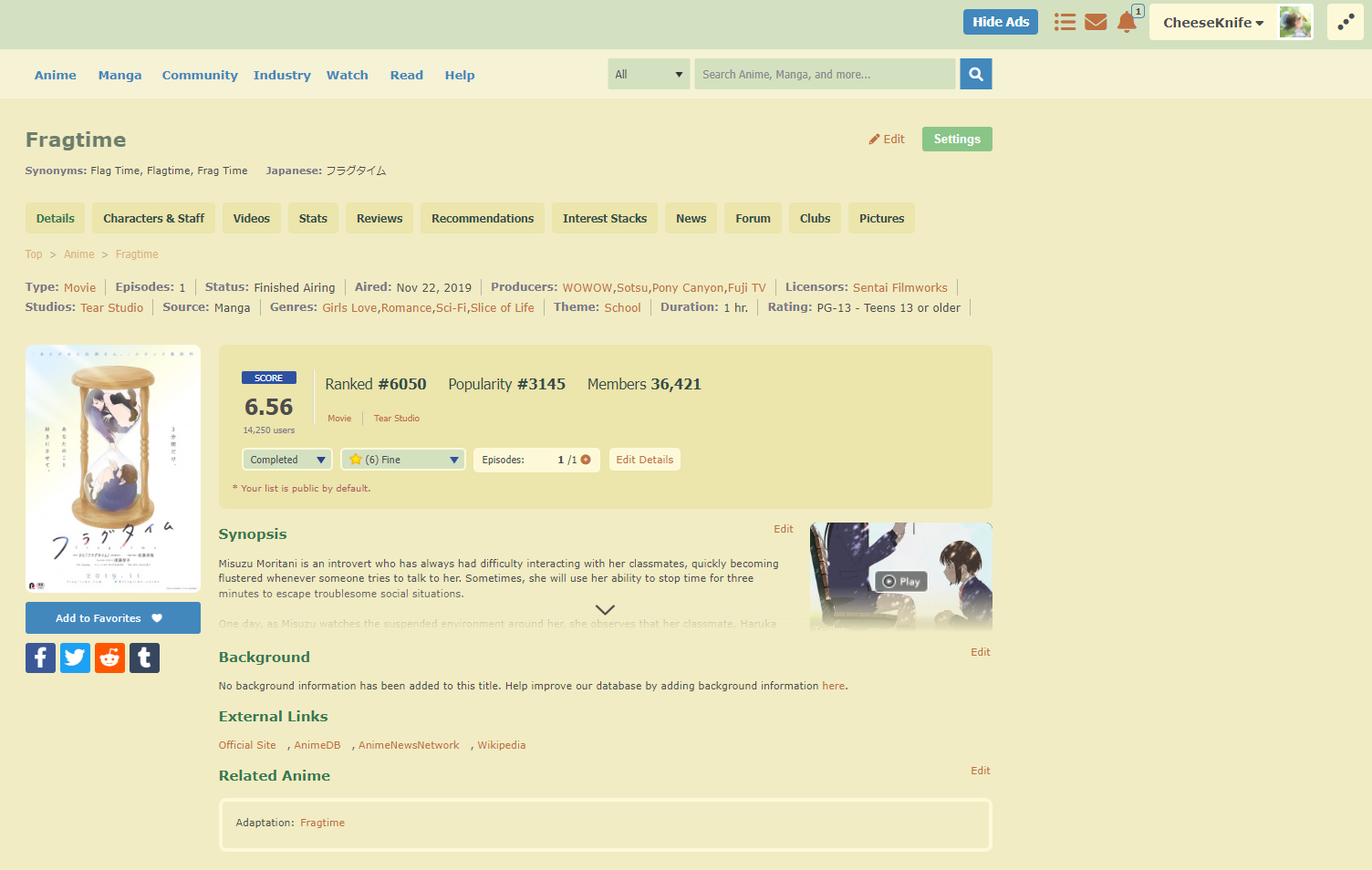Viewport: 1372px width, 870px height.
Task: Click the three-dots icon at top right
Action: tap(1345, 23)
